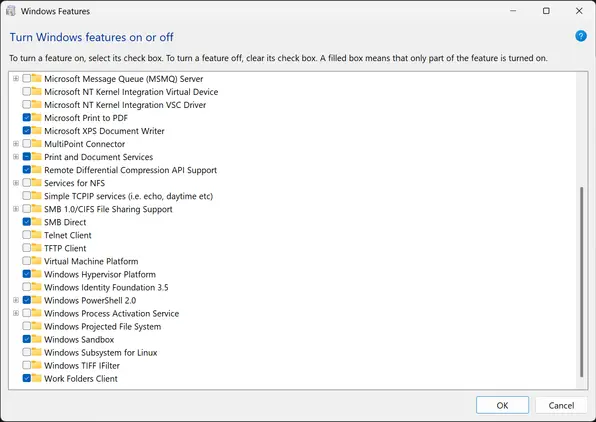Select the Virtual Machine Platform folder icon
The width and height of the screenshot is (596, 422).
36,261
